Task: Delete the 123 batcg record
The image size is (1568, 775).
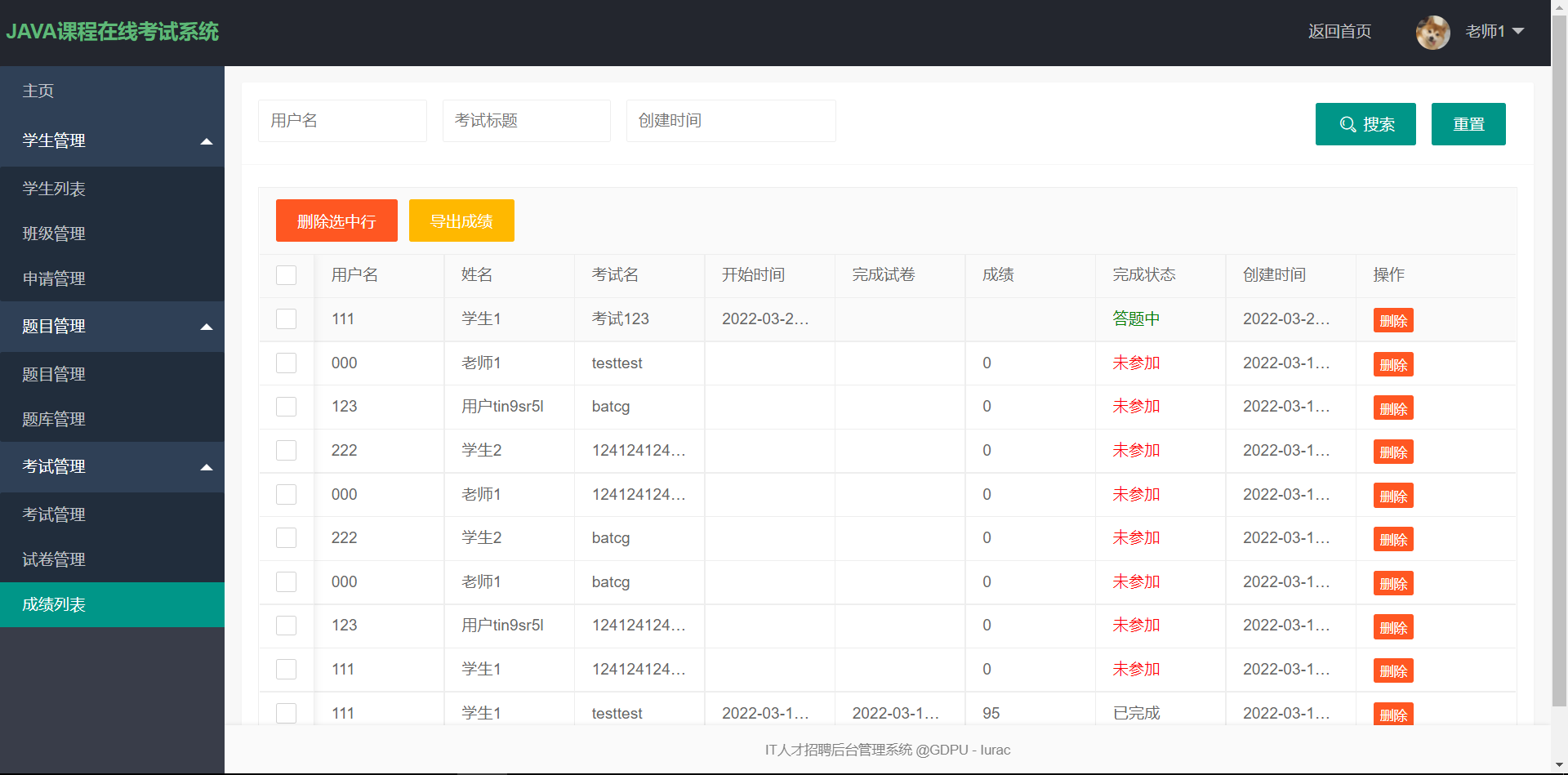Action: pyautogui.click(x=1393, y=408)
